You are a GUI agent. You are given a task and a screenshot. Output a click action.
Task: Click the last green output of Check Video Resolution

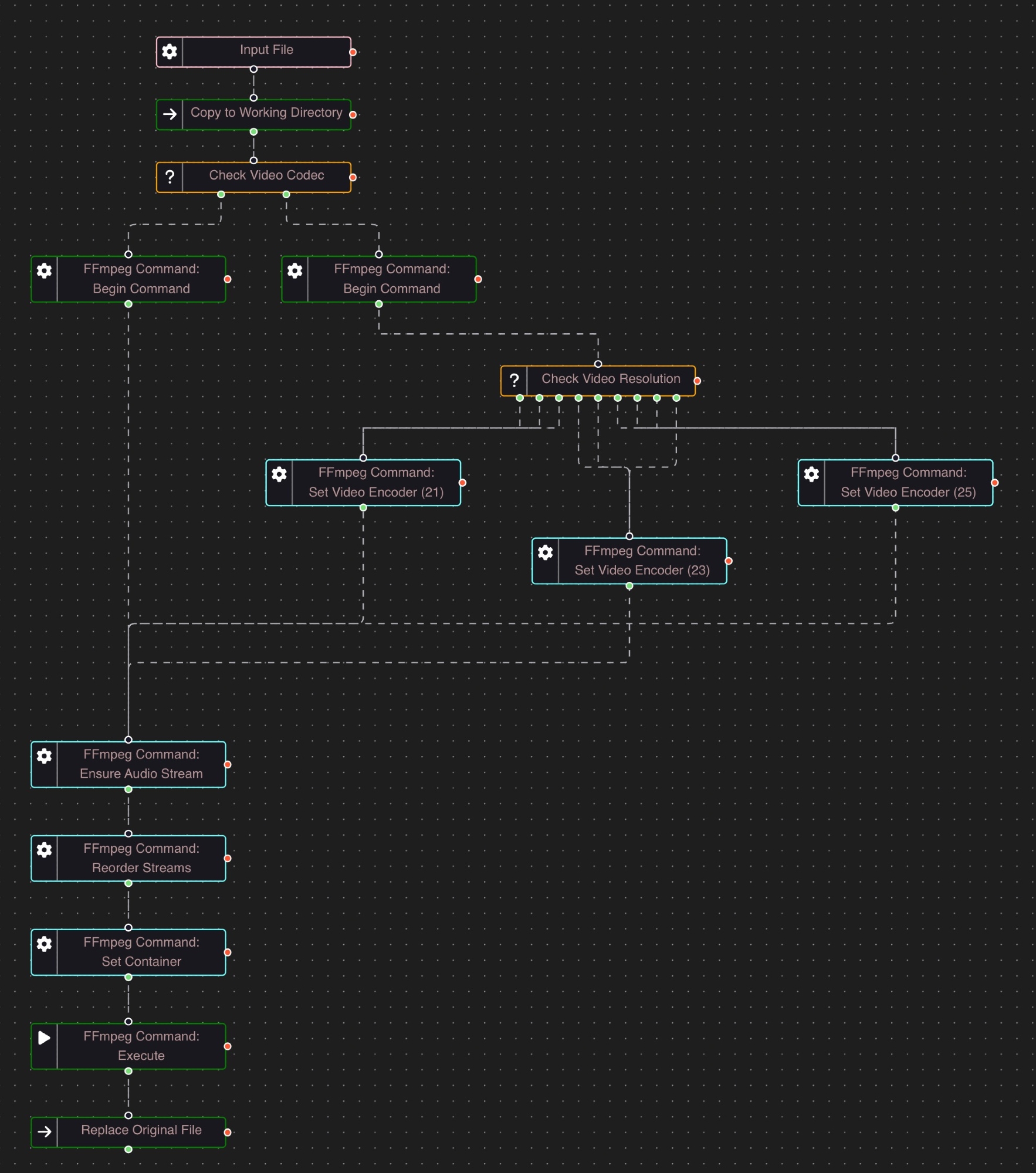tap(676, 398)
